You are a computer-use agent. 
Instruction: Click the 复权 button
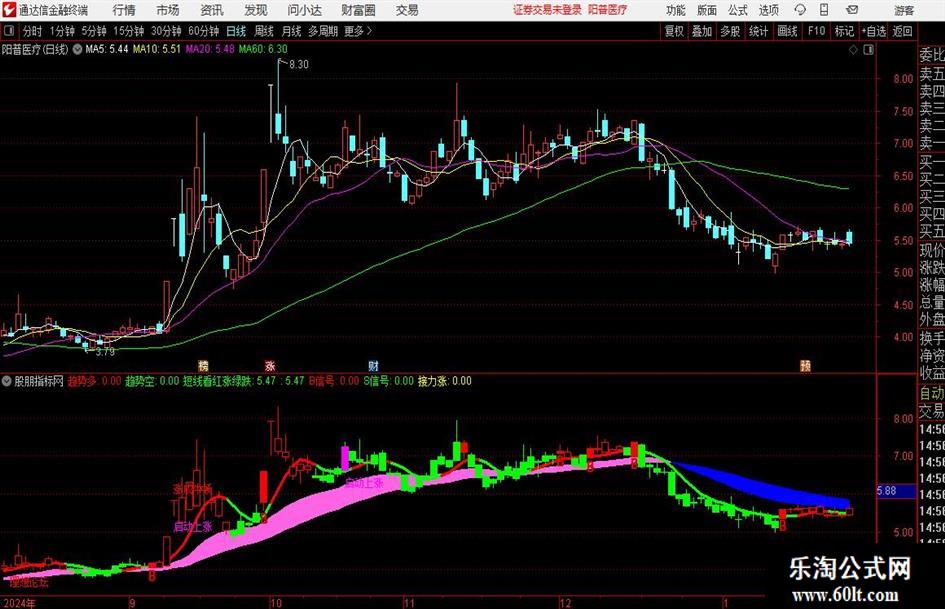674,31
